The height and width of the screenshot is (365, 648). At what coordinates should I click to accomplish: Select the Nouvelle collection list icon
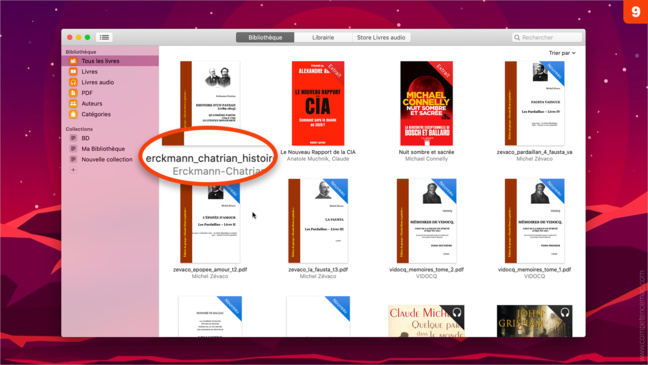(73, 159)
